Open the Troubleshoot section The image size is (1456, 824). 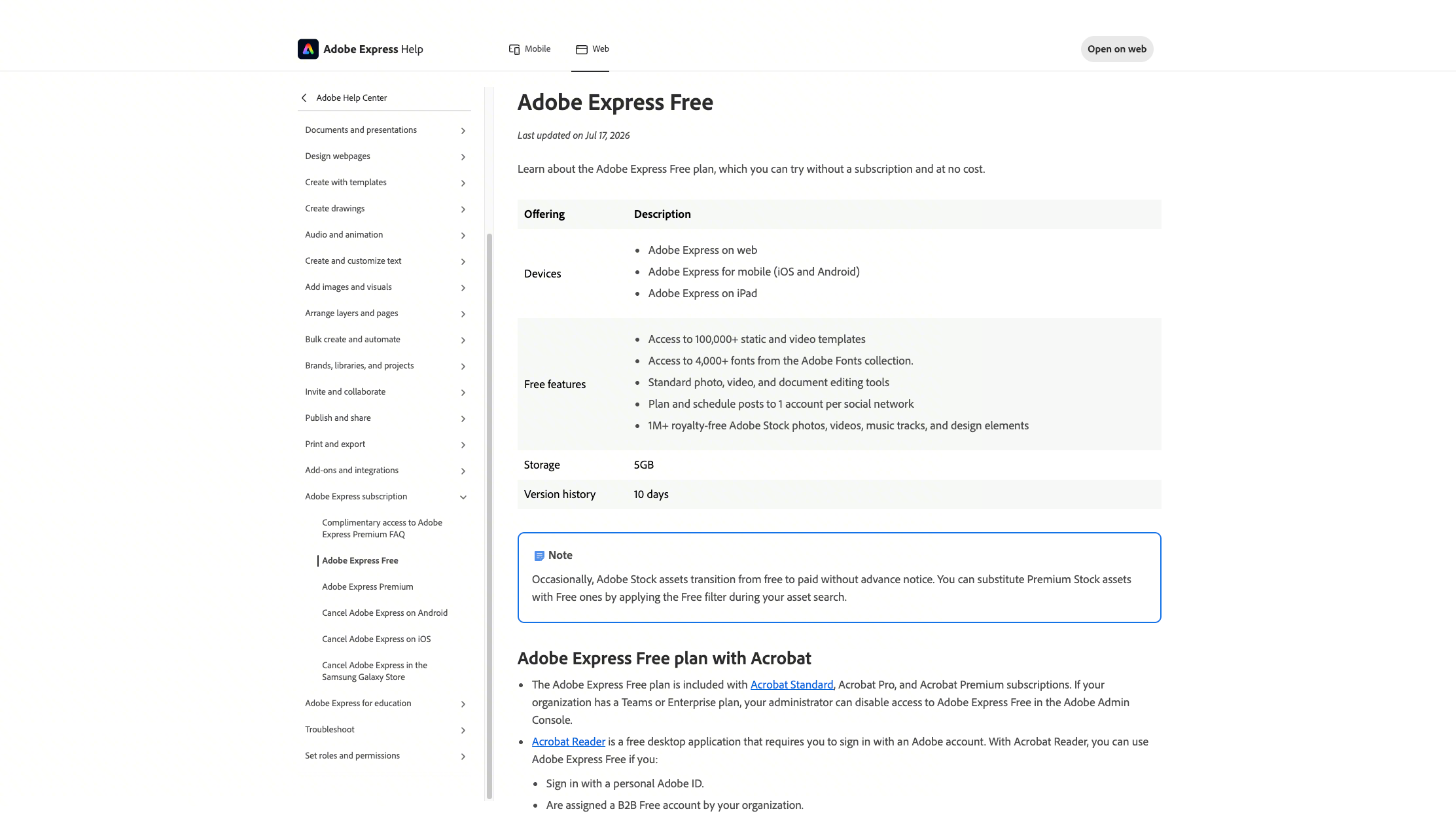click(330, 730)
